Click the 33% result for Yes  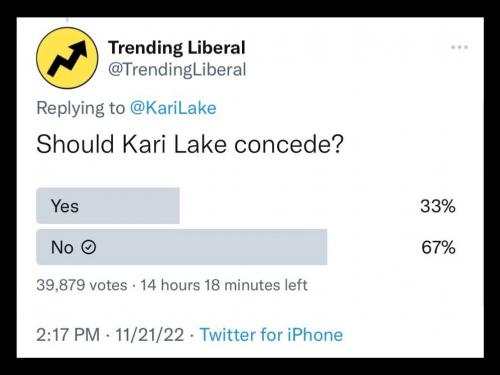pos(438,206)
